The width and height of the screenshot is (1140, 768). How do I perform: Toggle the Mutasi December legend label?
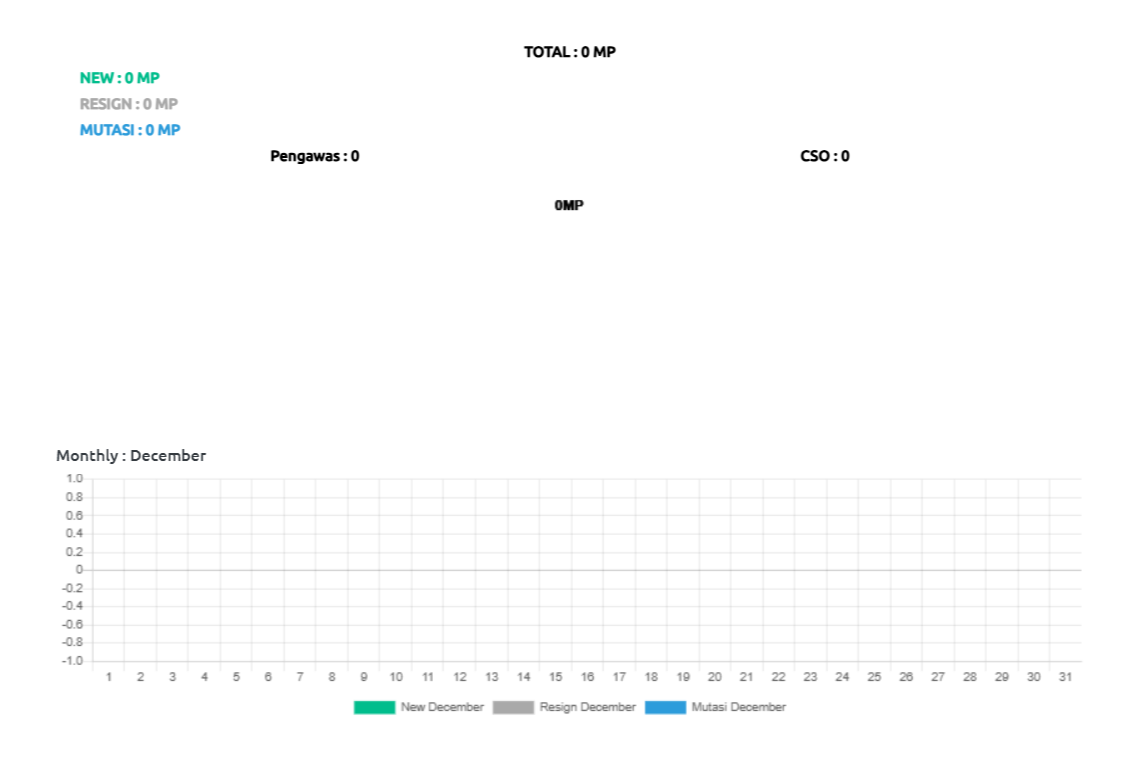point(739,707)
